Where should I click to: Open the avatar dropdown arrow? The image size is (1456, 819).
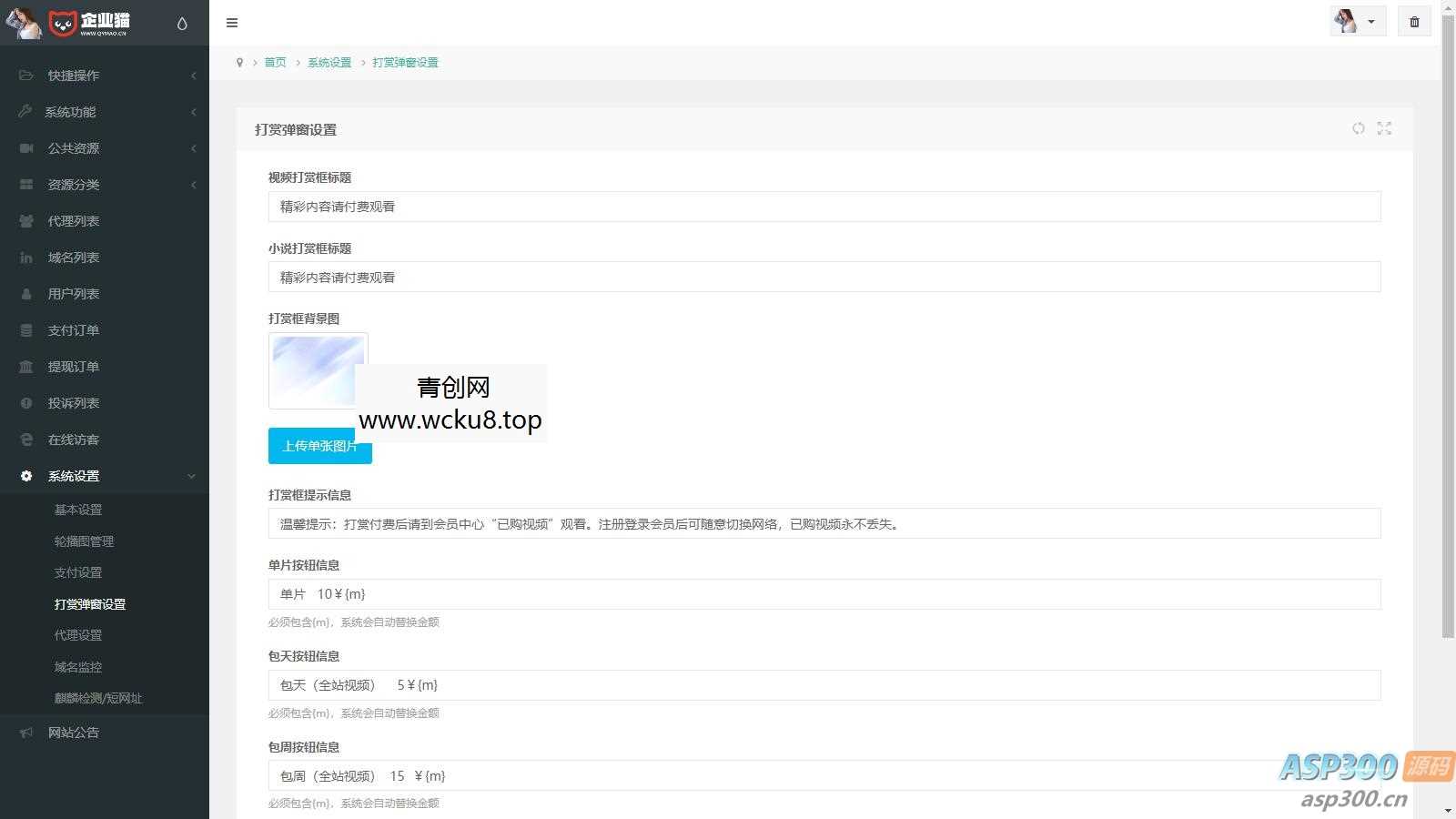coord(1370,21)
